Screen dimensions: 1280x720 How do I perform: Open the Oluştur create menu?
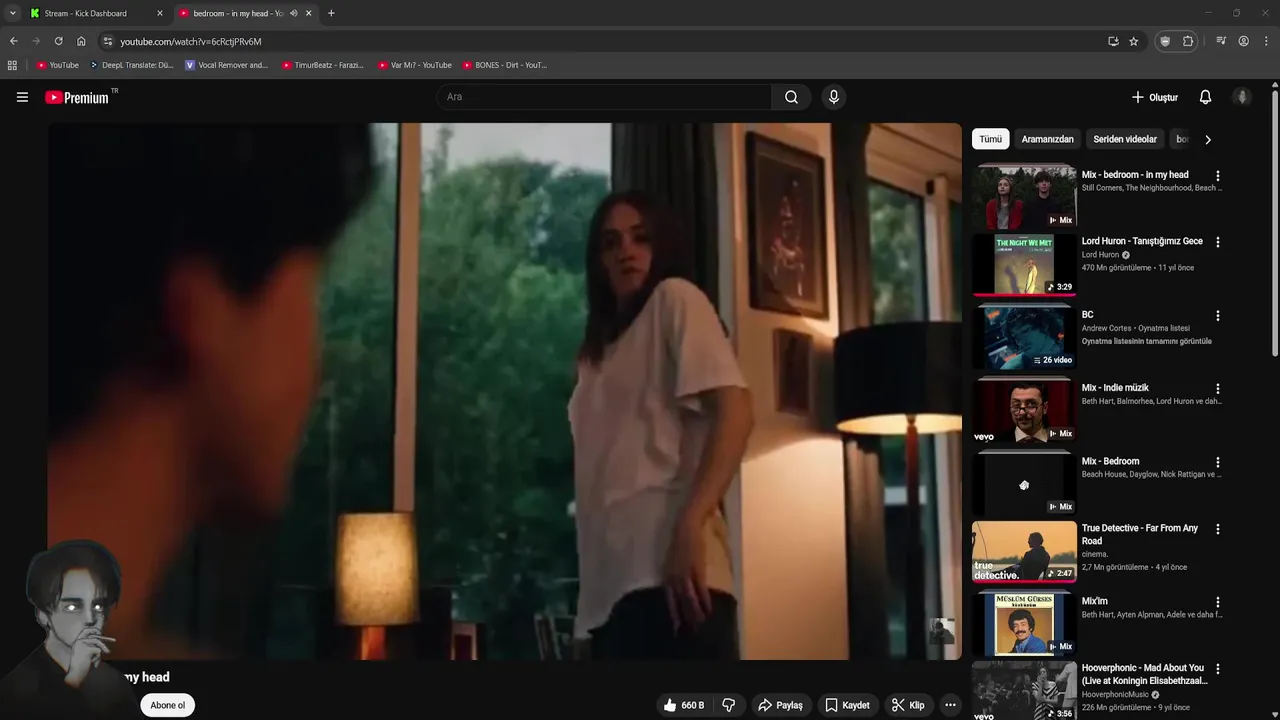pos(1155,97)
